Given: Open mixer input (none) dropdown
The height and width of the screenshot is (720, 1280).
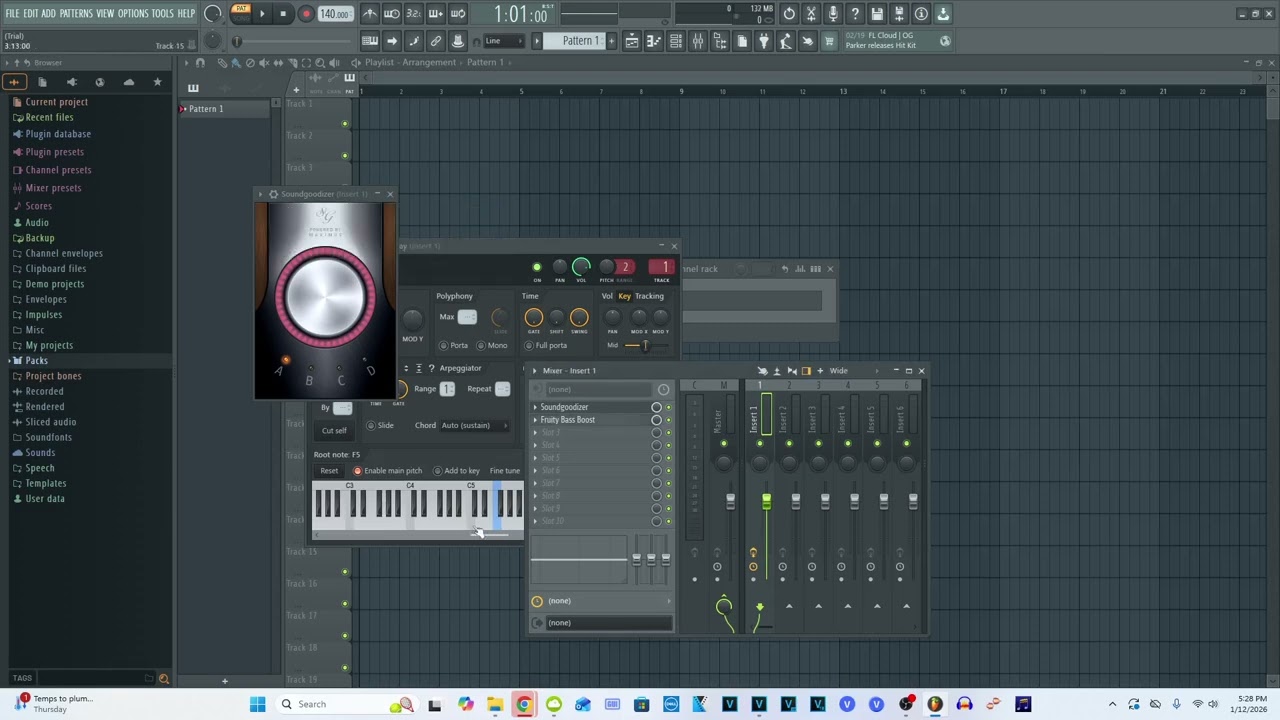Looking at the screenshot, I should click(600, 389).
